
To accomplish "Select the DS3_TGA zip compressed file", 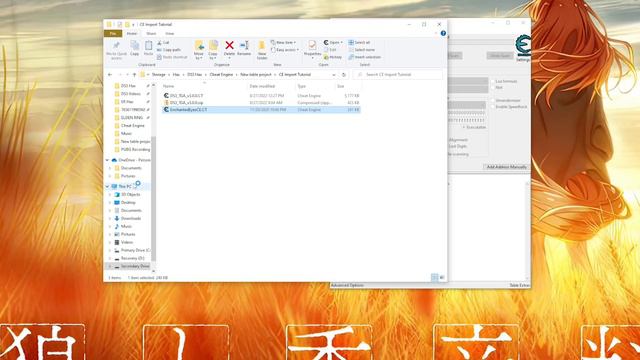I will [x=261, y=102].
